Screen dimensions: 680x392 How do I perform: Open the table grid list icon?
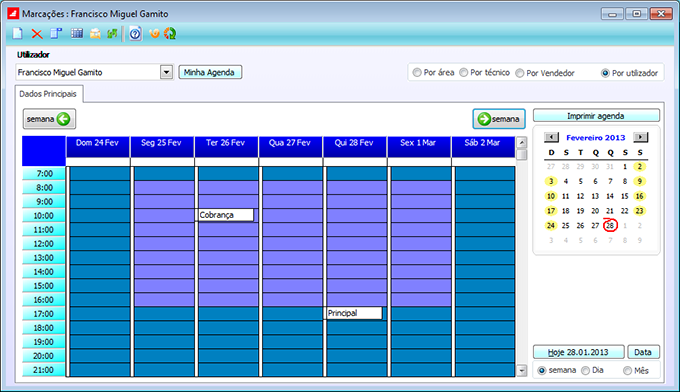77,33
